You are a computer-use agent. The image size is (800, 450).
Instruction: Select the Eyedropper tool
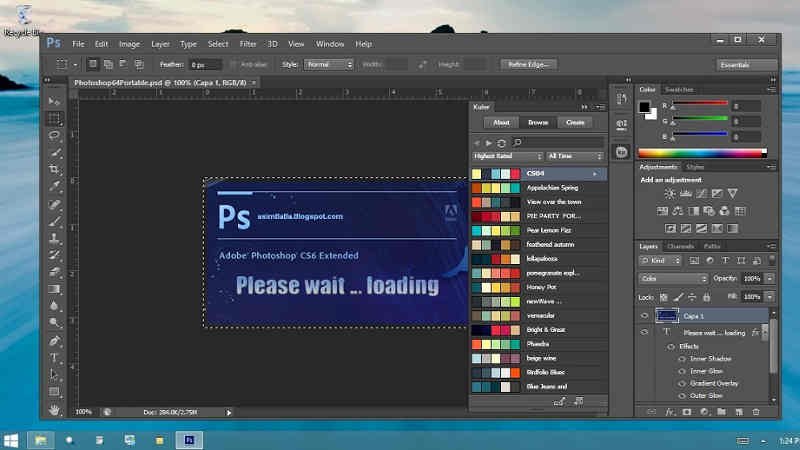54,187
